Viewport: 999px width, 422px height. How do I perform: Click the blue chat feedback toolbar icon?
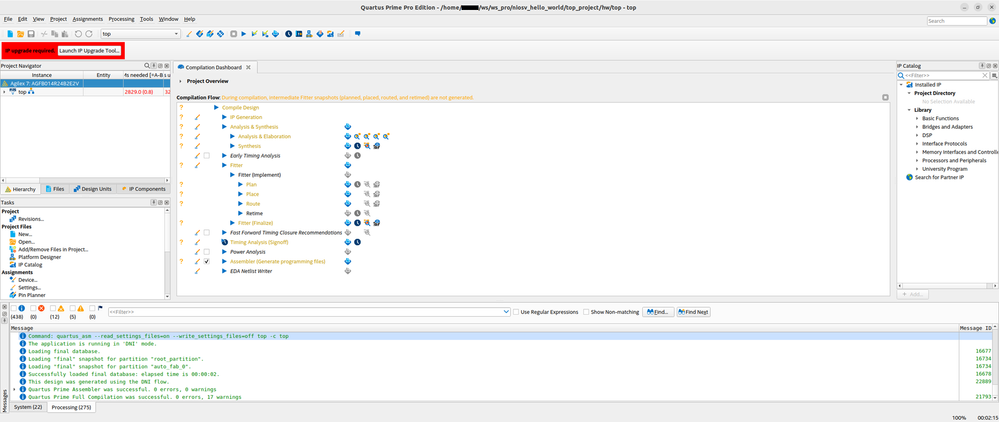(x=357, y=34)
